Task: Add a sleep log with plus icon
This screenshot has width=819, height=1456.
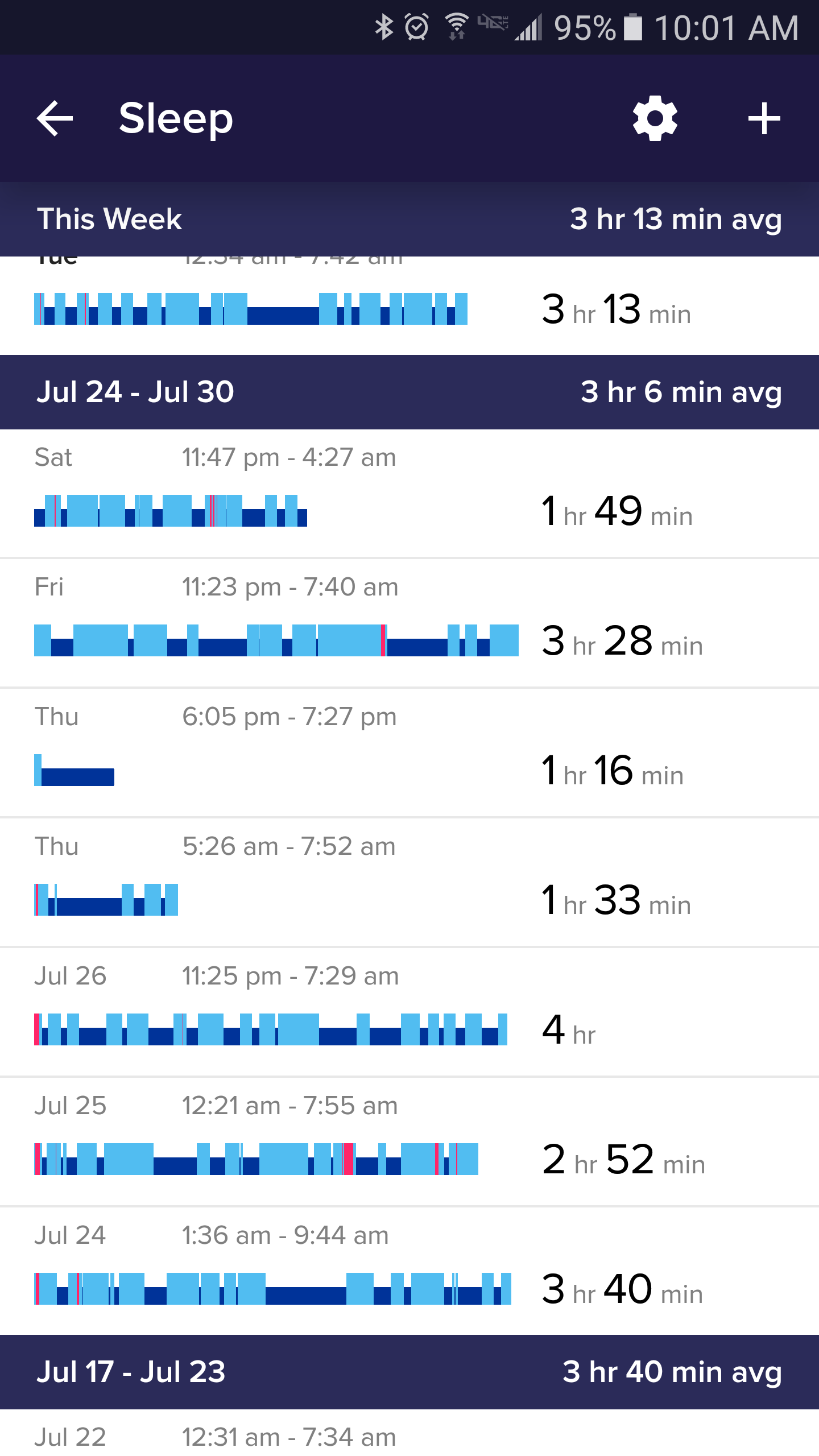Action: pos(764,118)
